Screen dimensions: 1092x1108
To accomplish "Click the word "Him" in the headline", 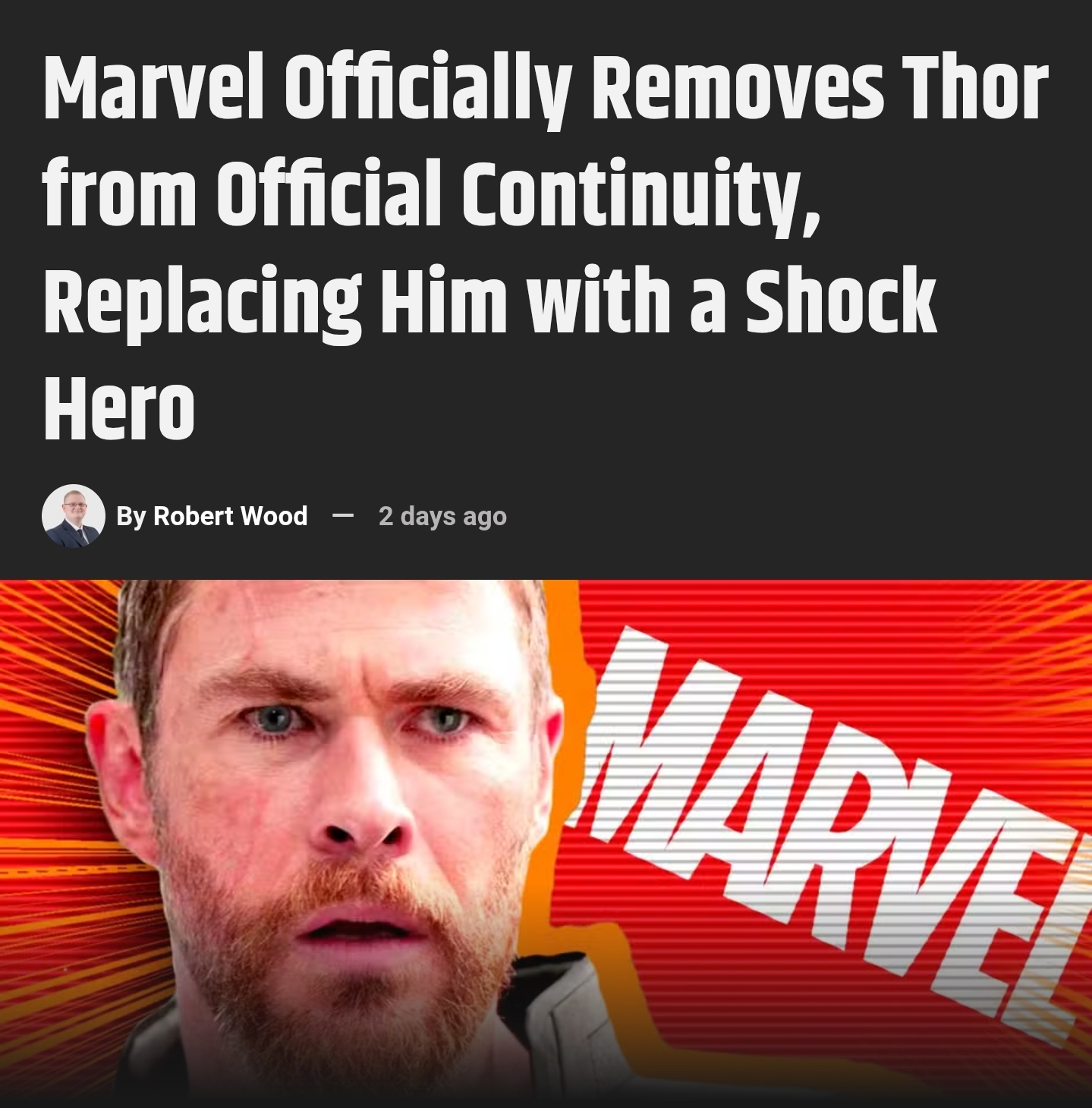I will point(442,301).
